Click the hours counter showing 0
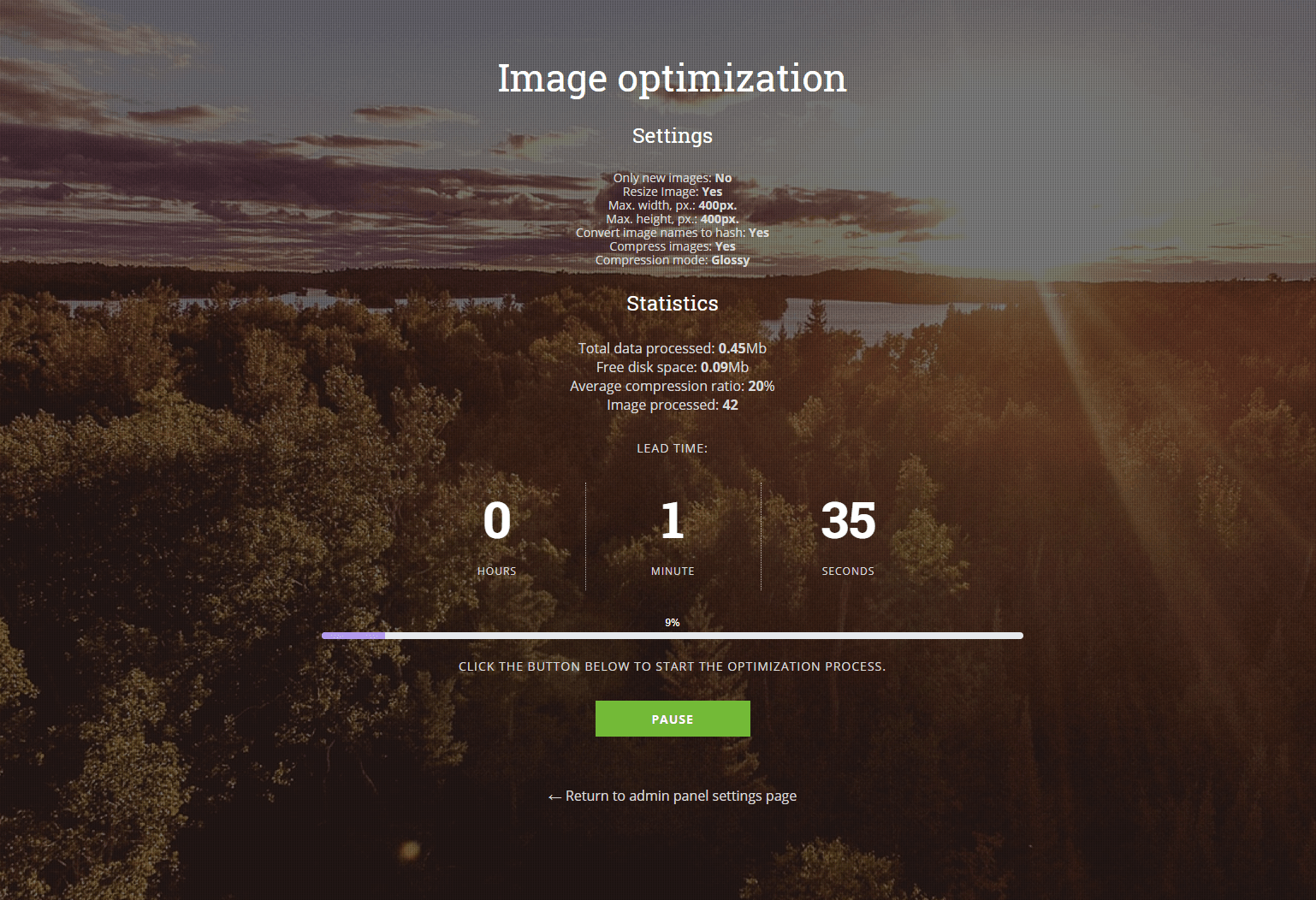This screenshot has height=900, width=1316. [497, 520]
